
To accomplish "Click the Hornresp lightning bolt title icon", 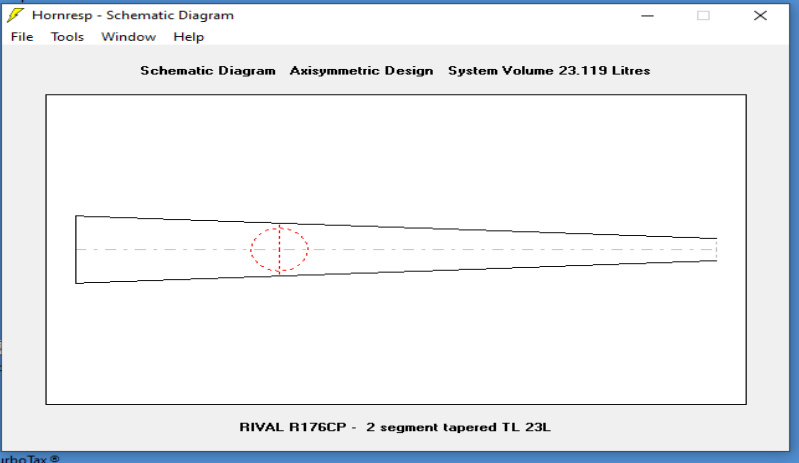I will click(17, 15).
